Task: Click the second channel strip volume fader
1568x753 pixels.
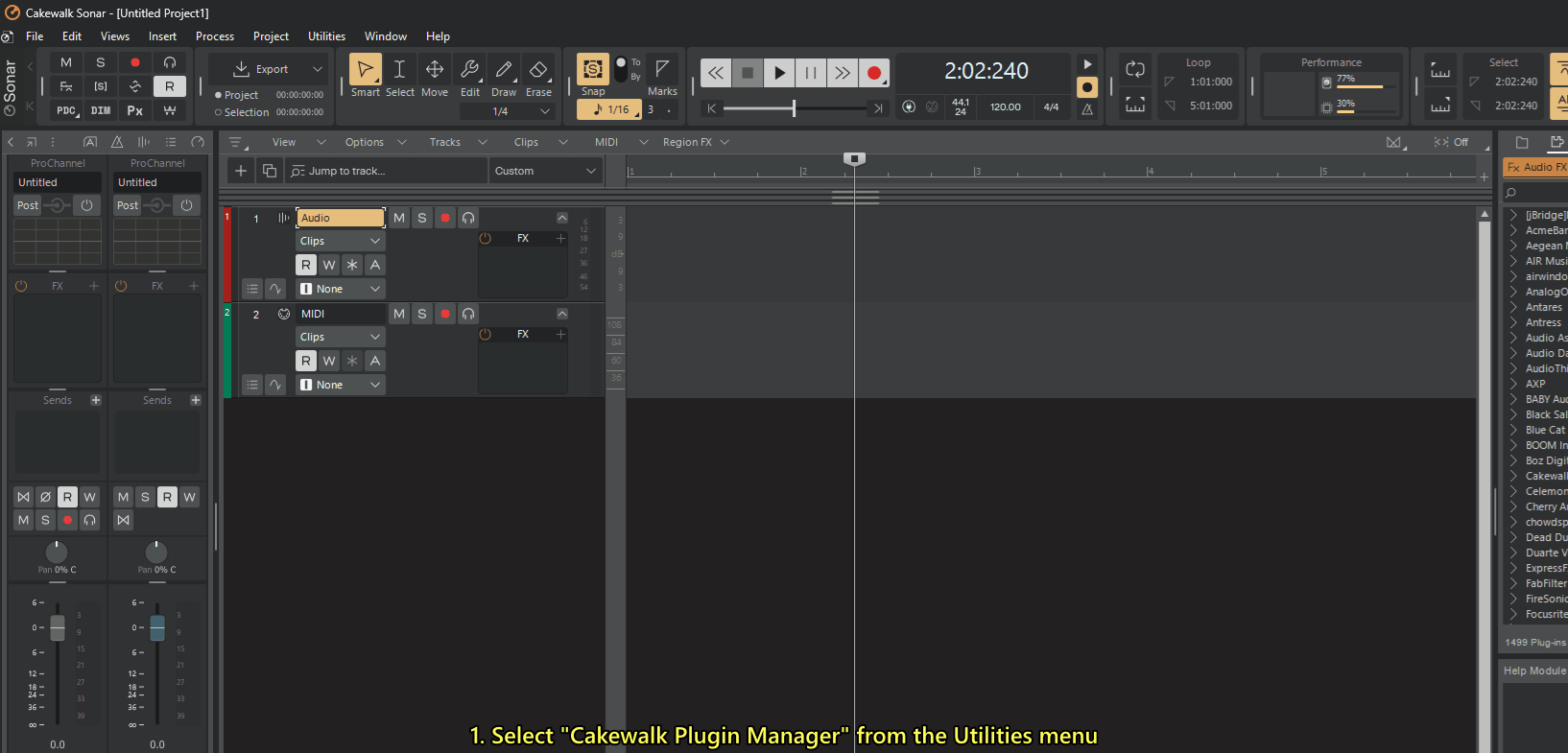Action: pos(157,627)
